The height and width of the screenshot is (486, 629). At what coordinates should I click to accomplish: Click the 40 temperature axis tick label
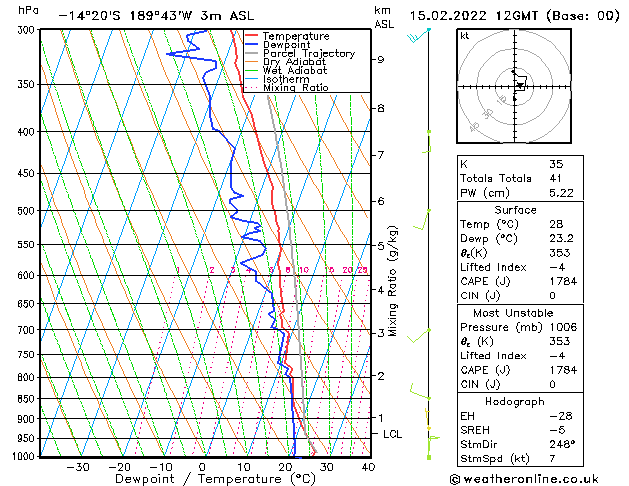click(368, 467)
